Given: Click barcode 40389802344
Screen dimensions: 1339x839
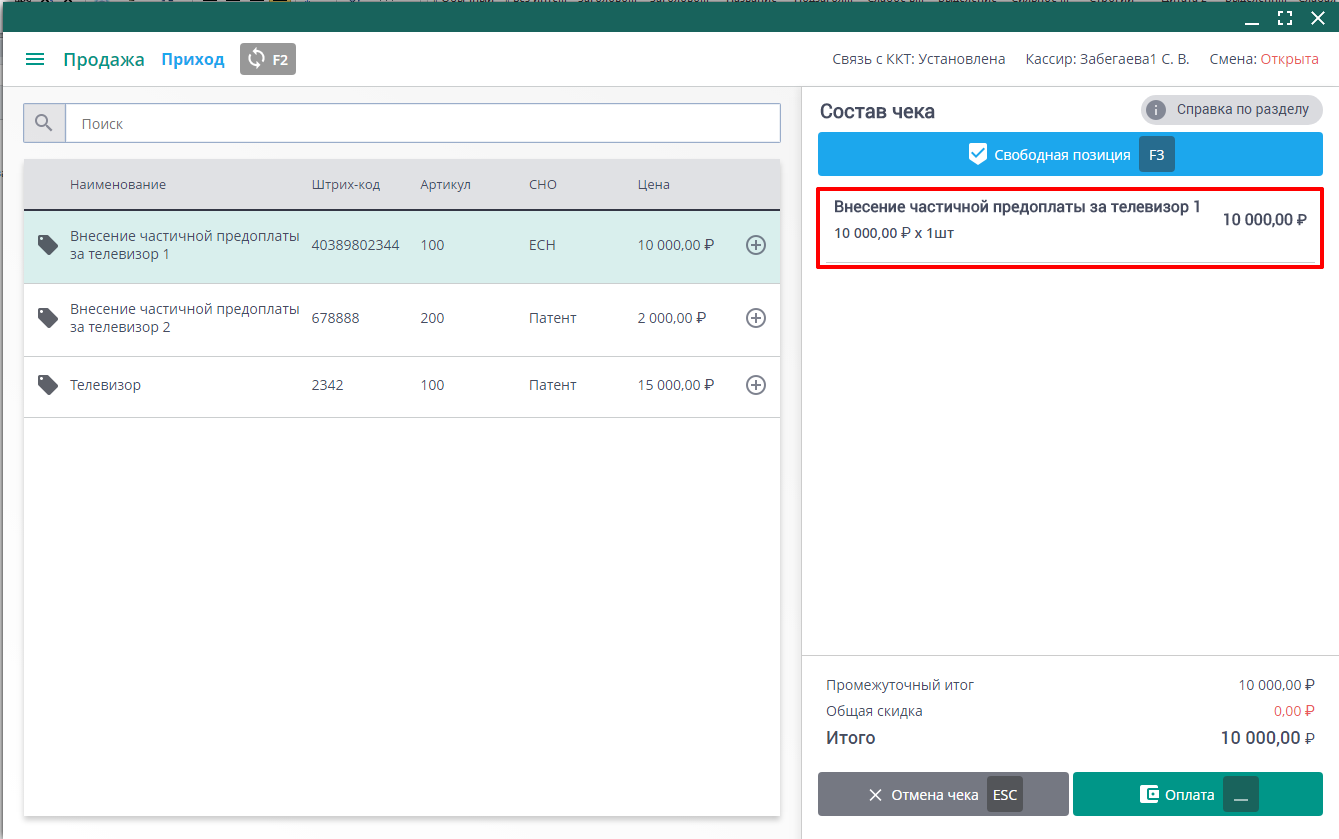Looking at the screenshot, I should [355, 245].
